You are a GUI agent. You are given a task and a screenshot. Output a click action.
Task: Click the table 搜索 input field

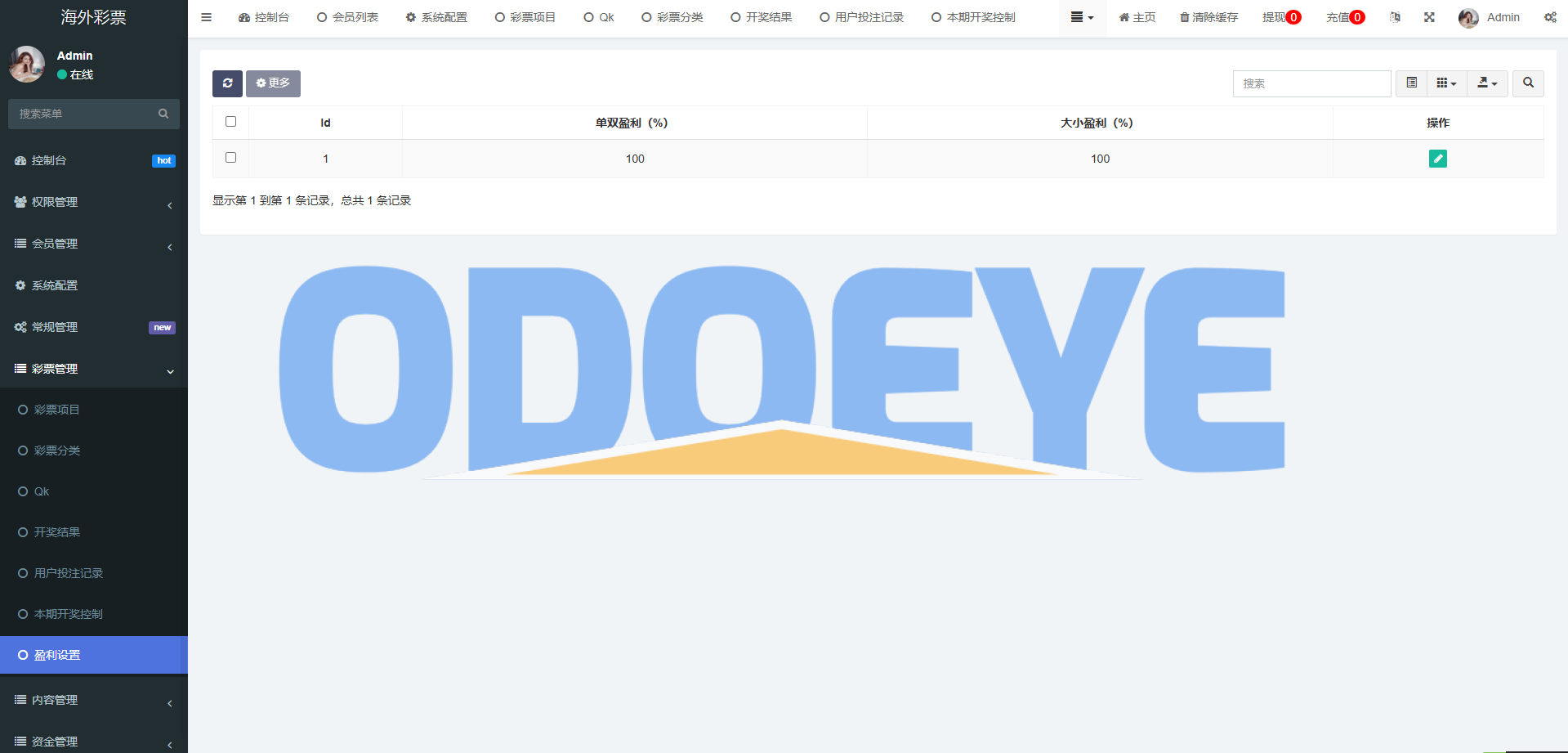1311,83
